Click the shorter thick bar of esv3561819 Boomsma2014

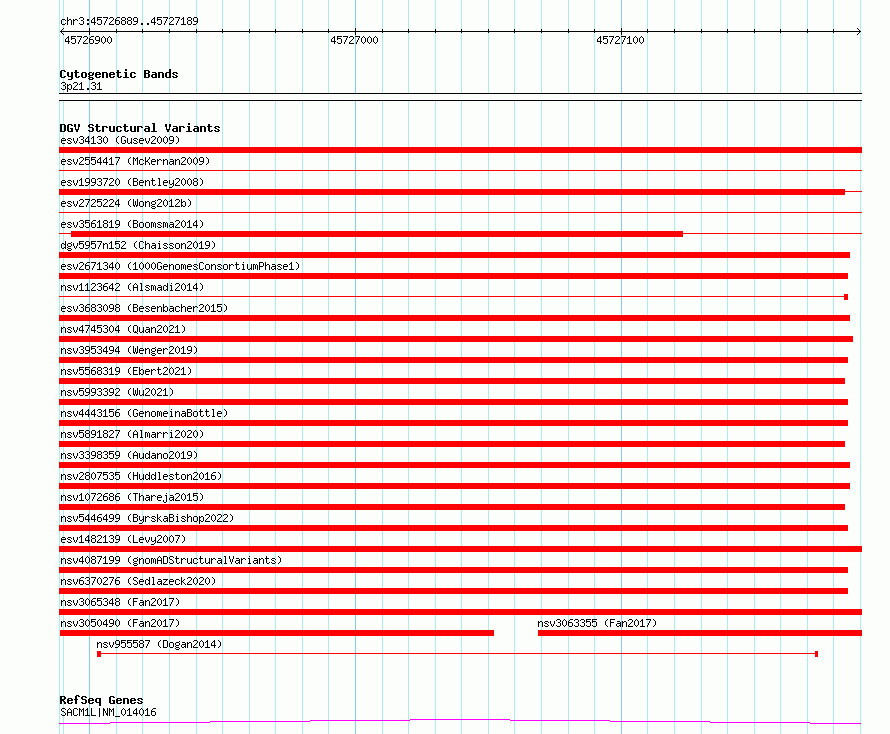point(377,234)
